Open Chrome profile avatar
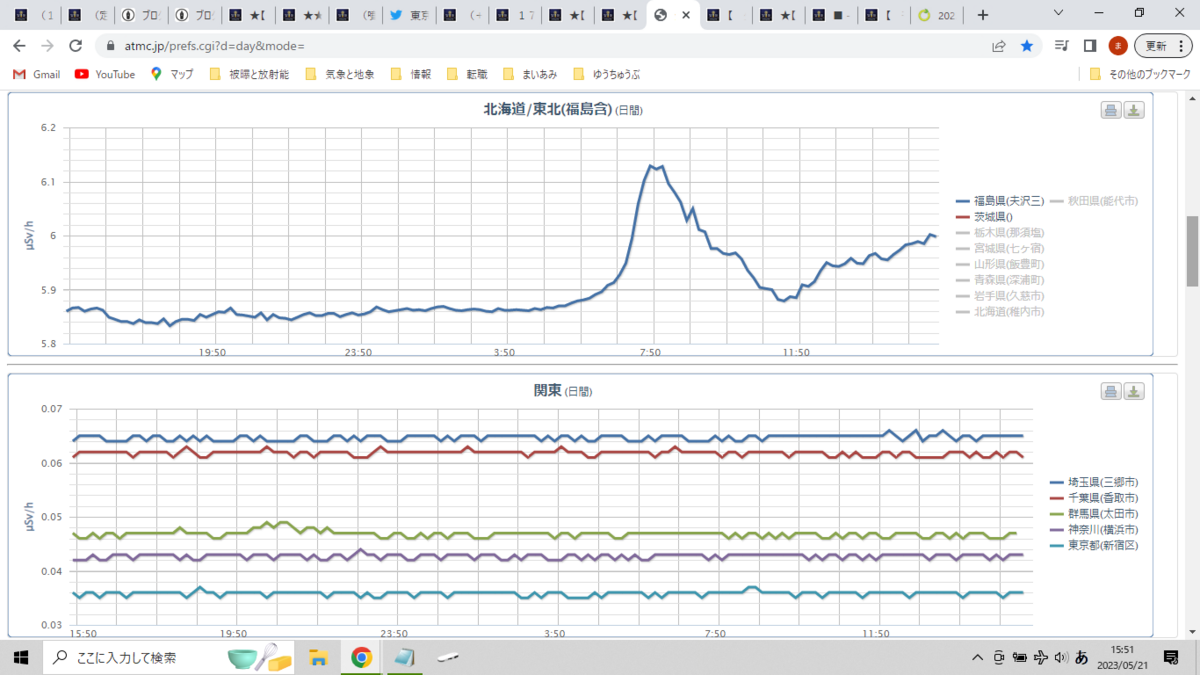1200x675 pixels. [x=1118, y=46]
